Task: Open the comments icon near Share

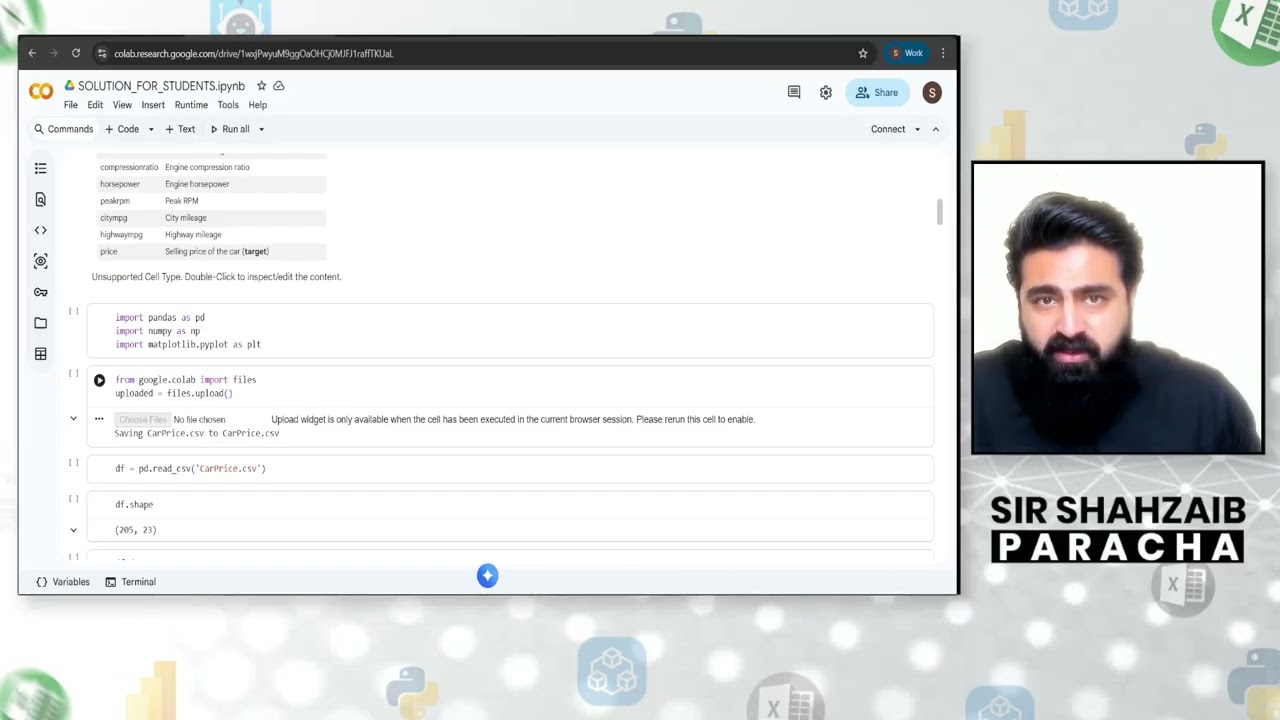Action: coord(794,93)
